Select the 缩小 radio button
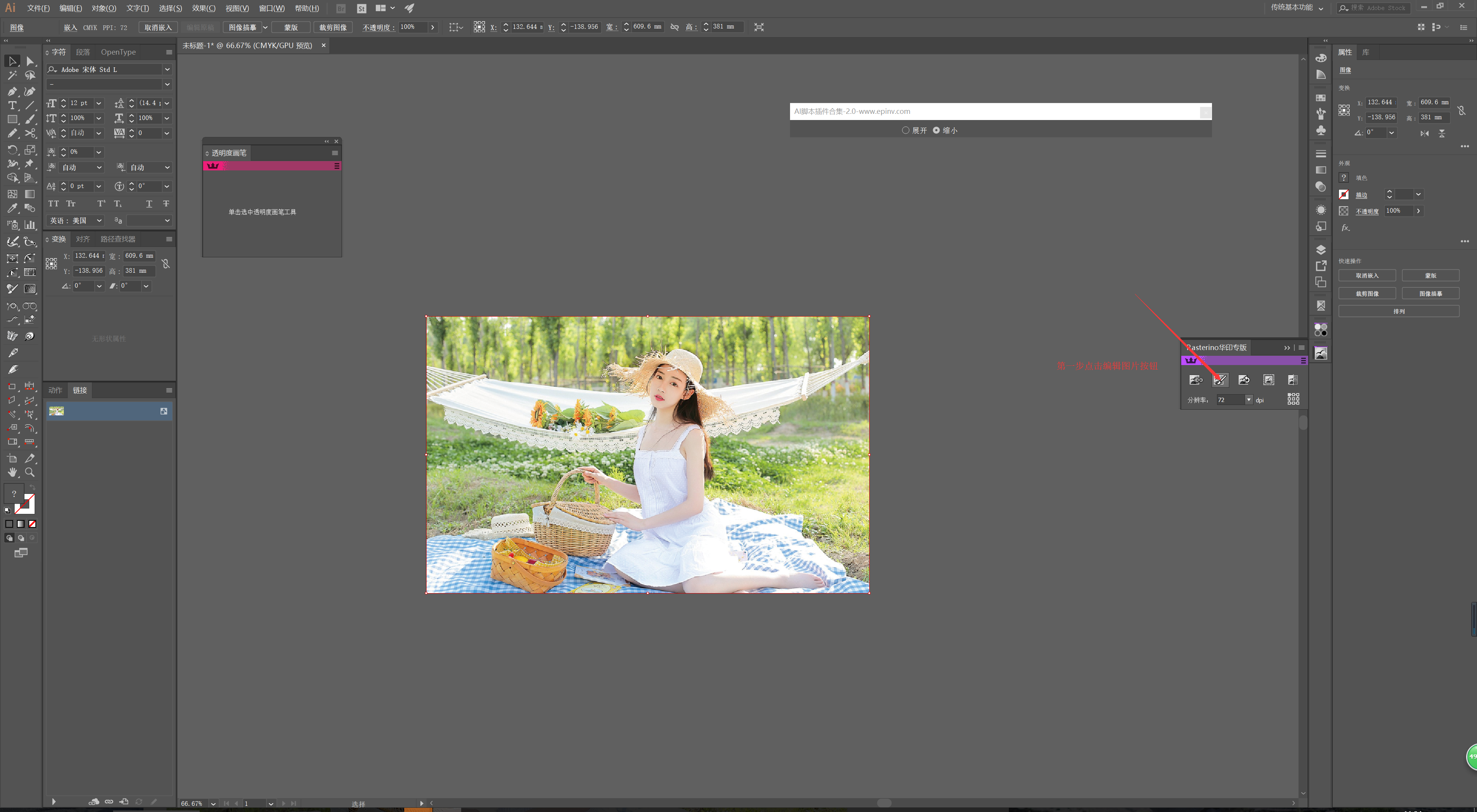This screenshot has width=1477, height=812. (936, 130)
